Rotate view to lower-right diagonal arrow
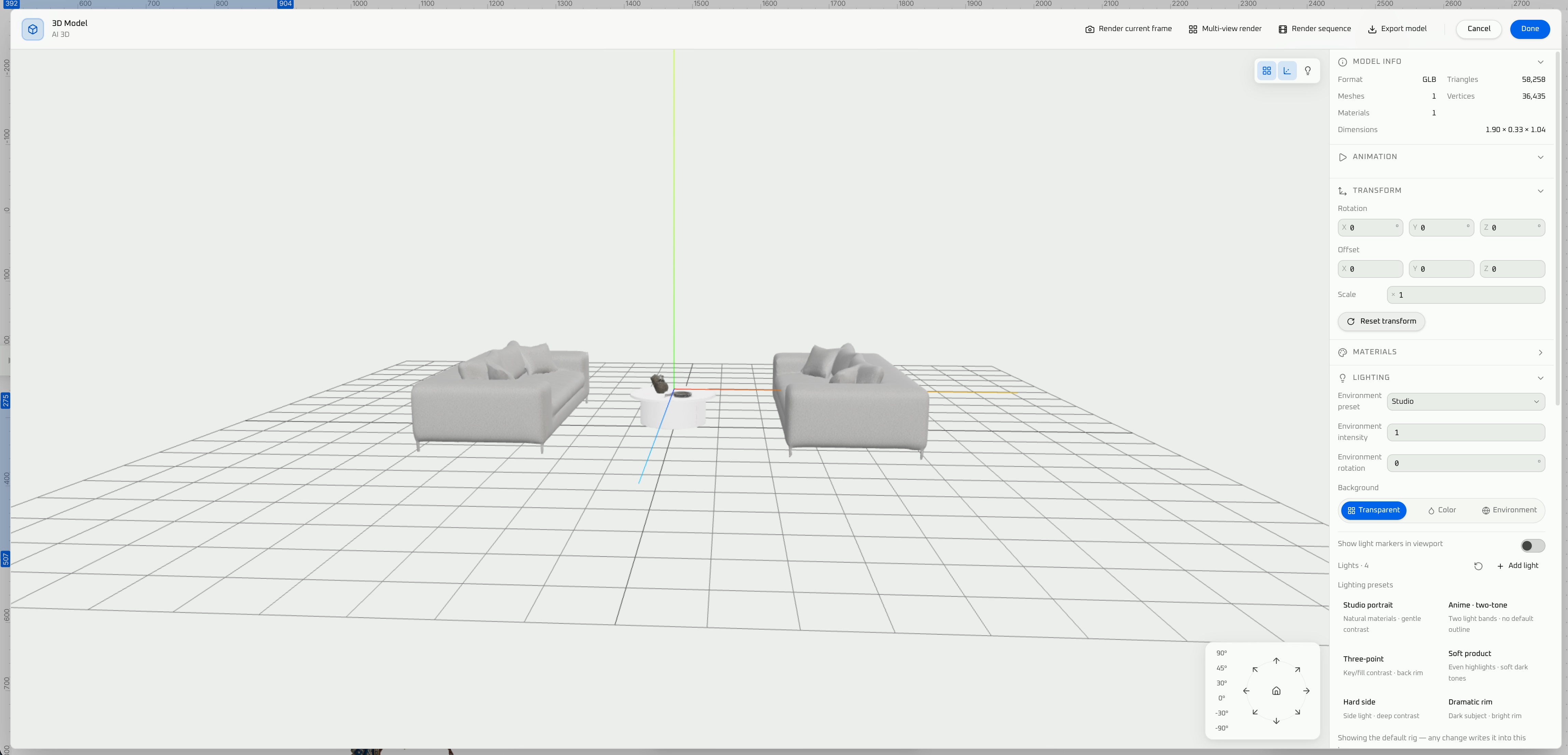The image size is (1568, 755). [x=1298, y=712]
